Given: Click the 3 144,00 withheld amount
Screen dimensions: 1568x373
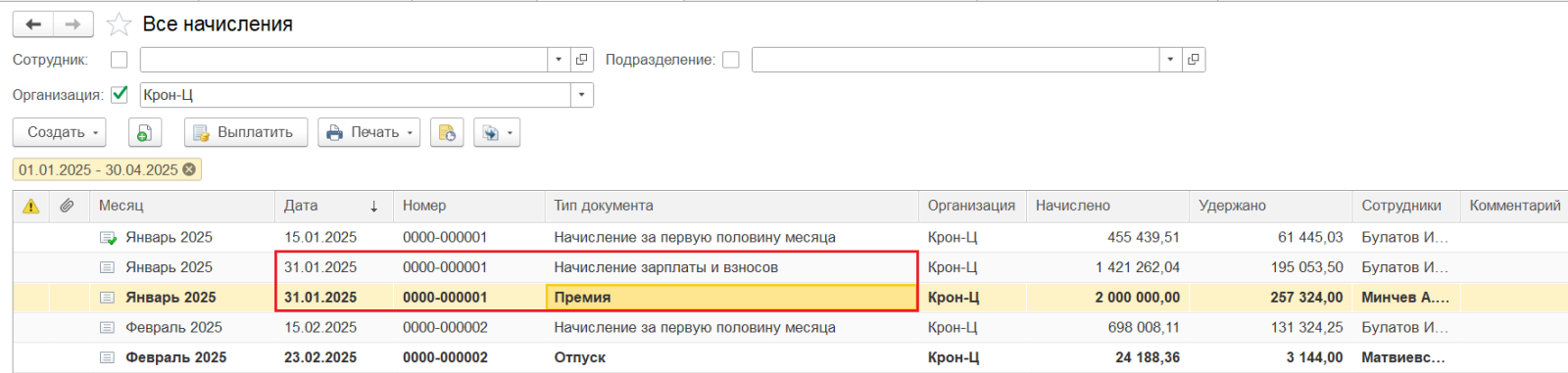Looking at the screenshot, I should point(1315,357).
